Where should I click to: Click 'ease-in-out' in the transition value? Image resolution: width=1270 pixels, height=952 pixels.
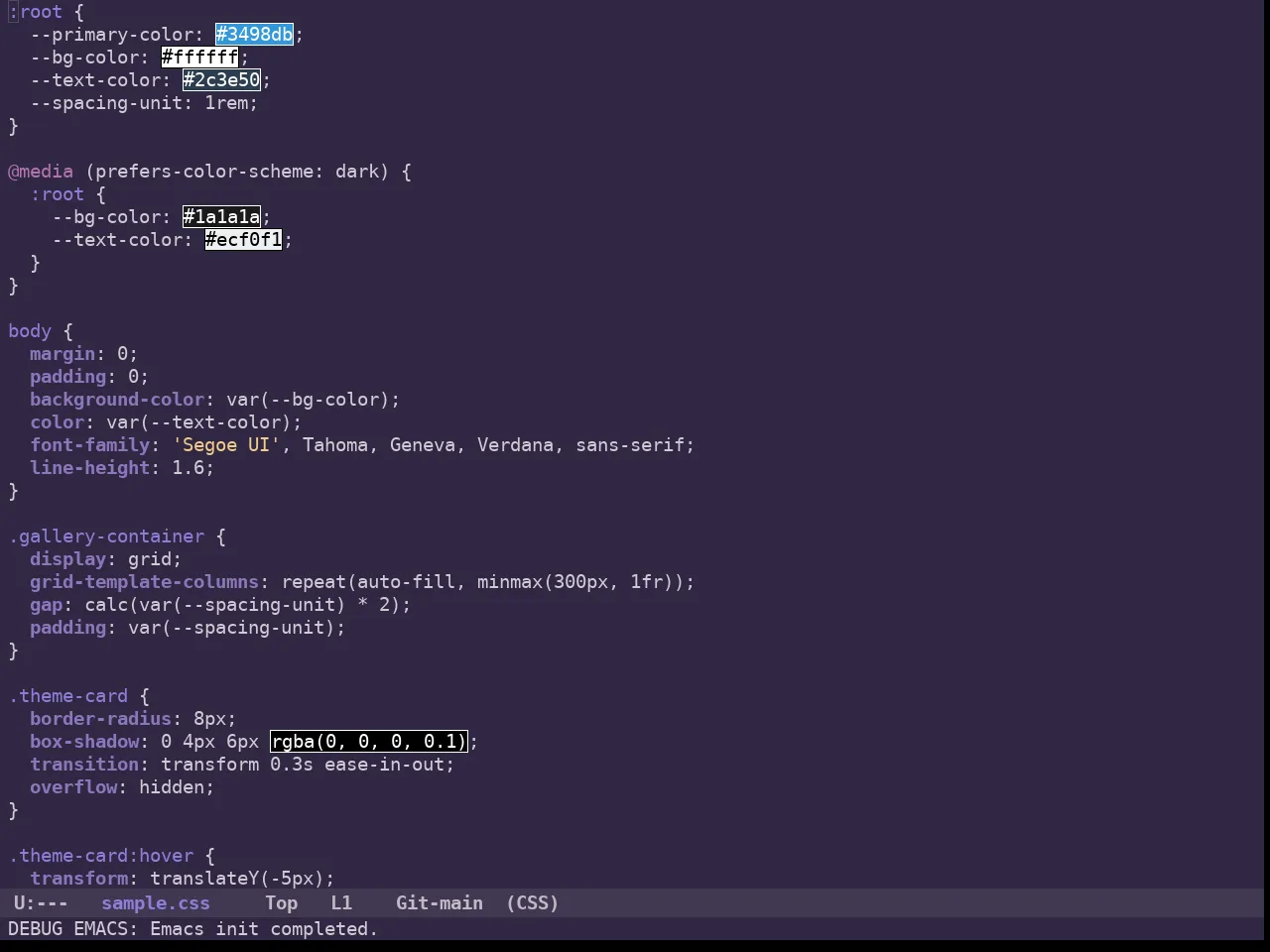point(385,764)
